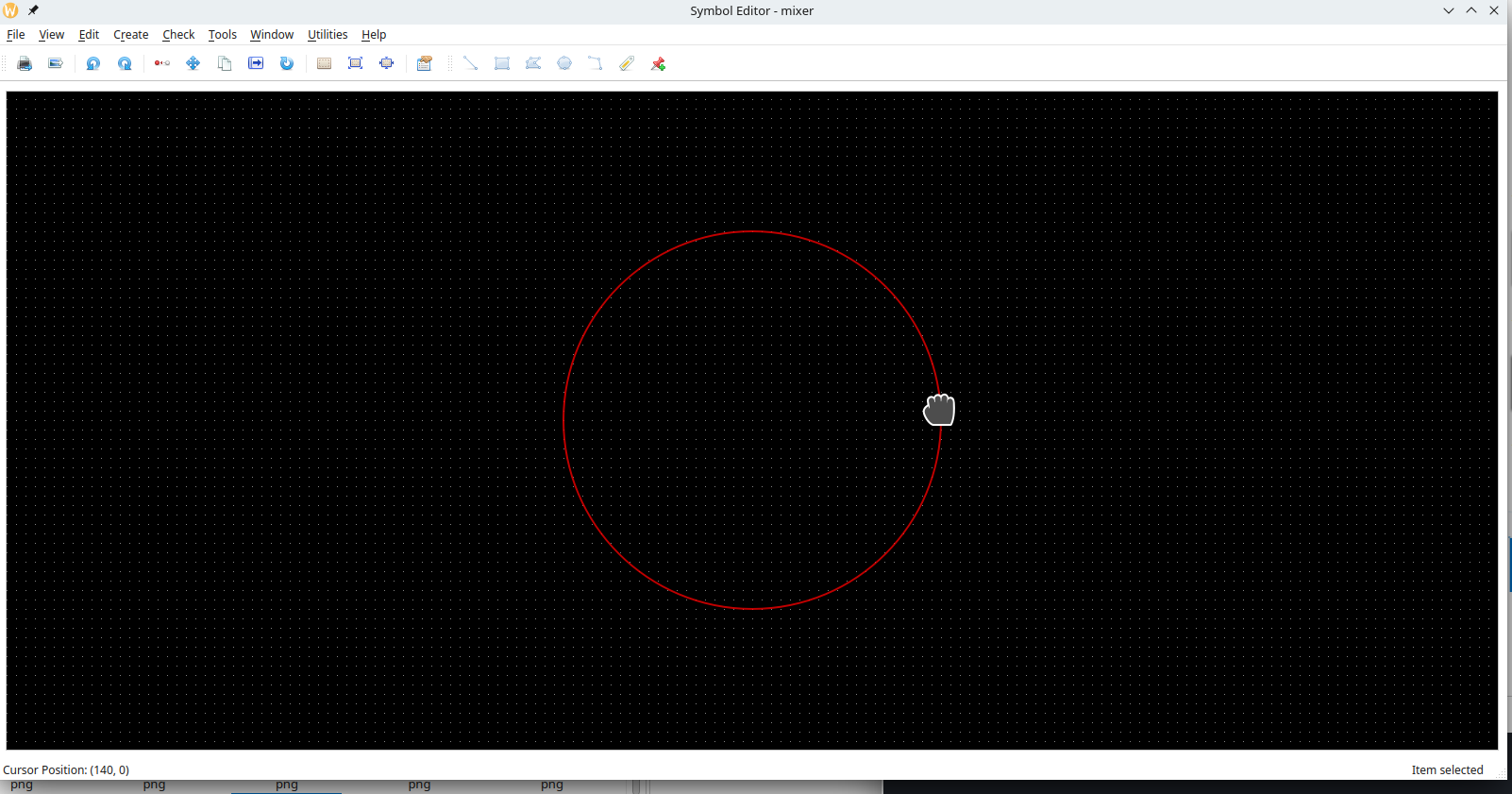The image size is (1512, 794).
Task: Open the Utilities menu
Action: (x=328, y=34)
